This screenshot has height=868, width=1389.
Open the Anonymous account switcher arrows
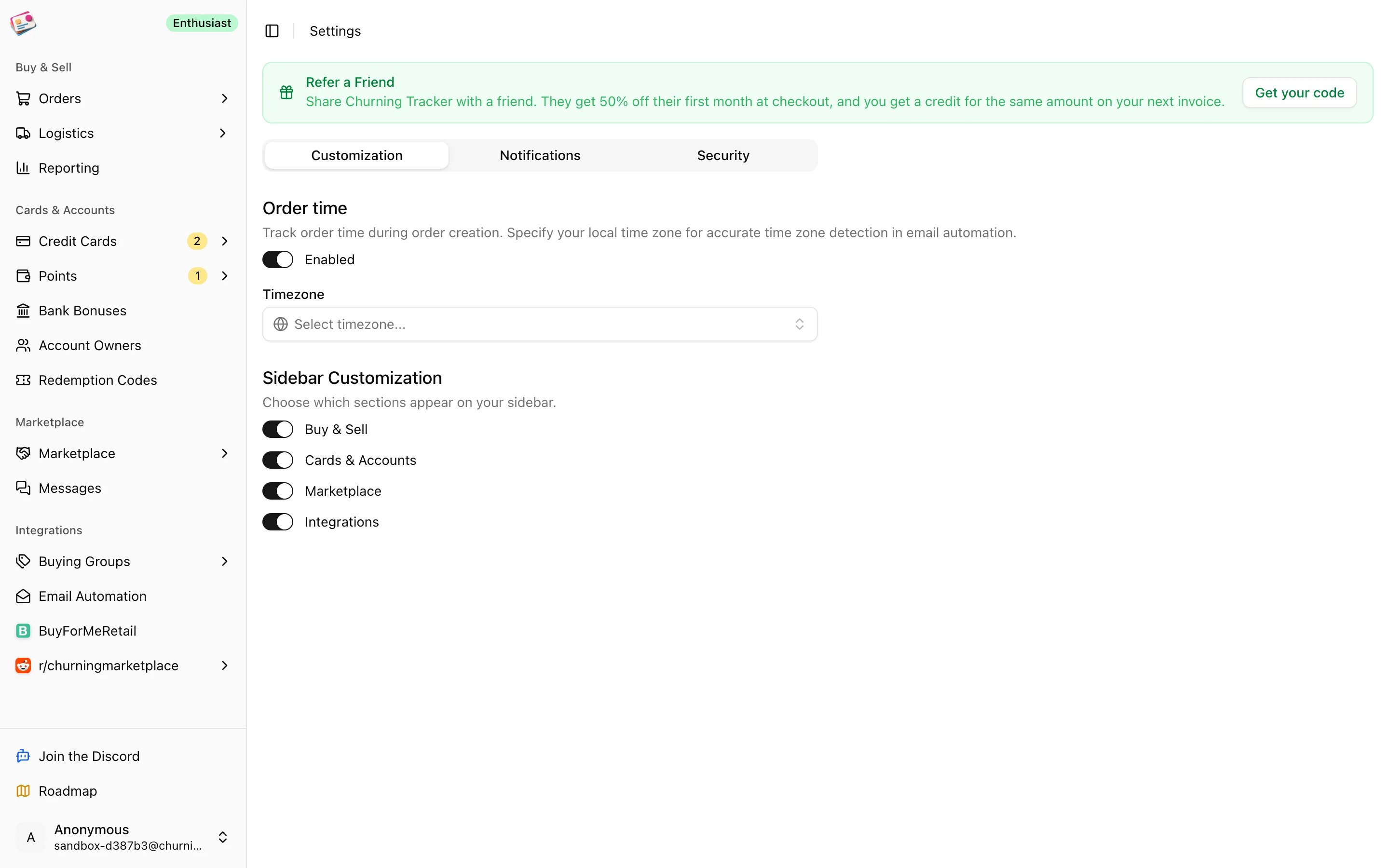pyautogui.click(x=223, y=838)
